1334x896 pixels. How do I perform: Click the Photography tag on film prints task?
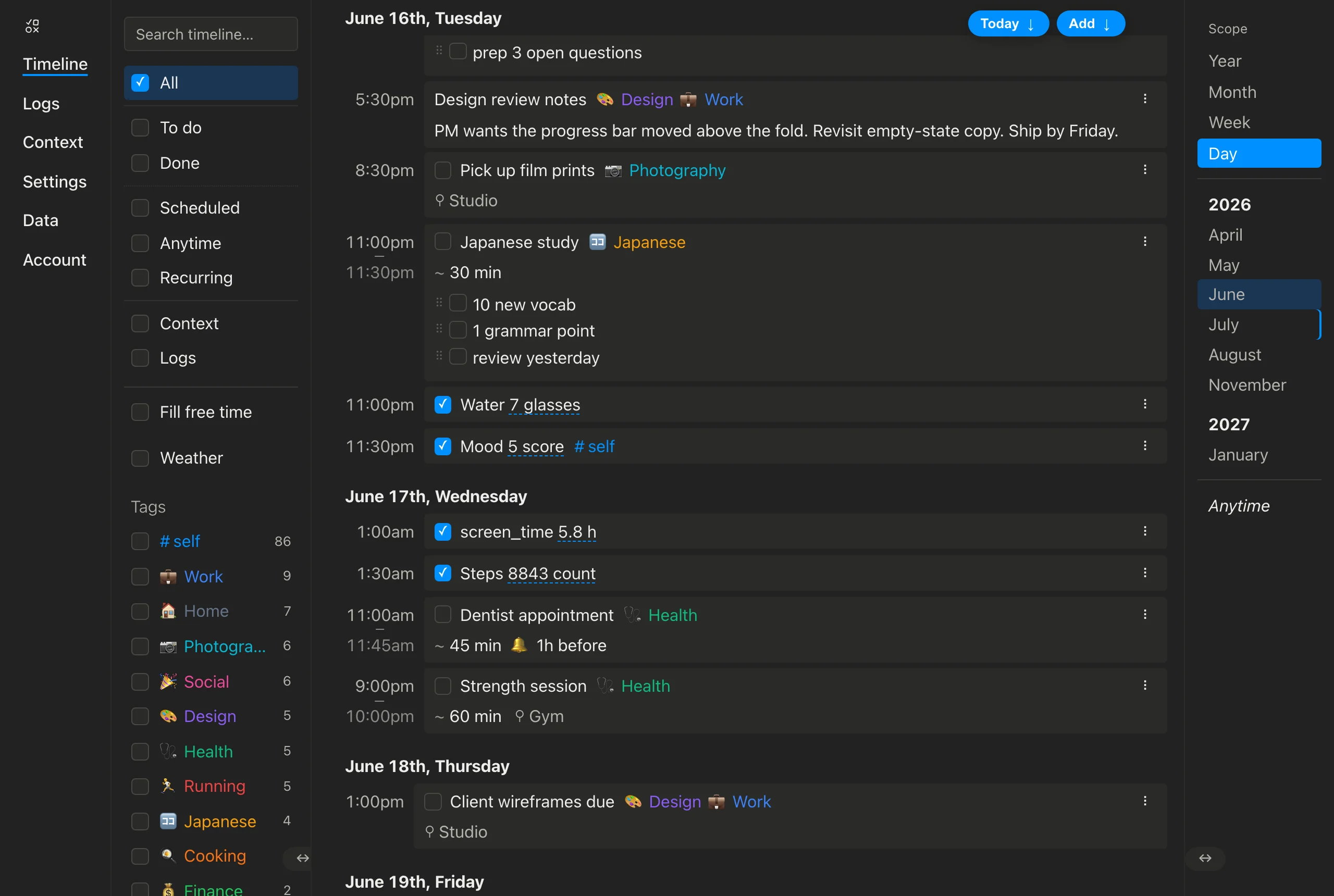pos(677,170)
